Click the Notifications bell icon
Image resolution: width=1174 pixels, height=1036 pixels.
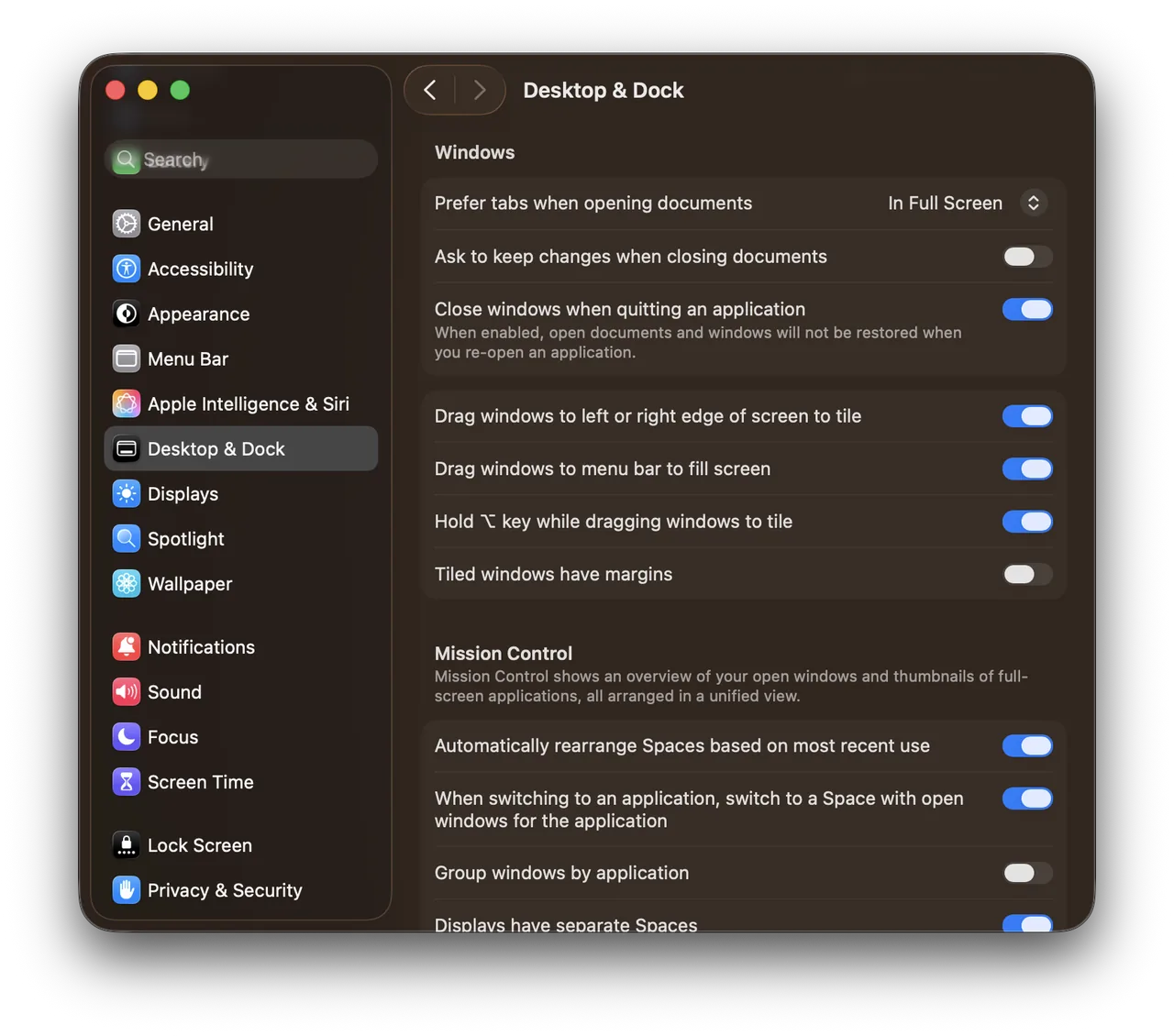pos(127,646)
